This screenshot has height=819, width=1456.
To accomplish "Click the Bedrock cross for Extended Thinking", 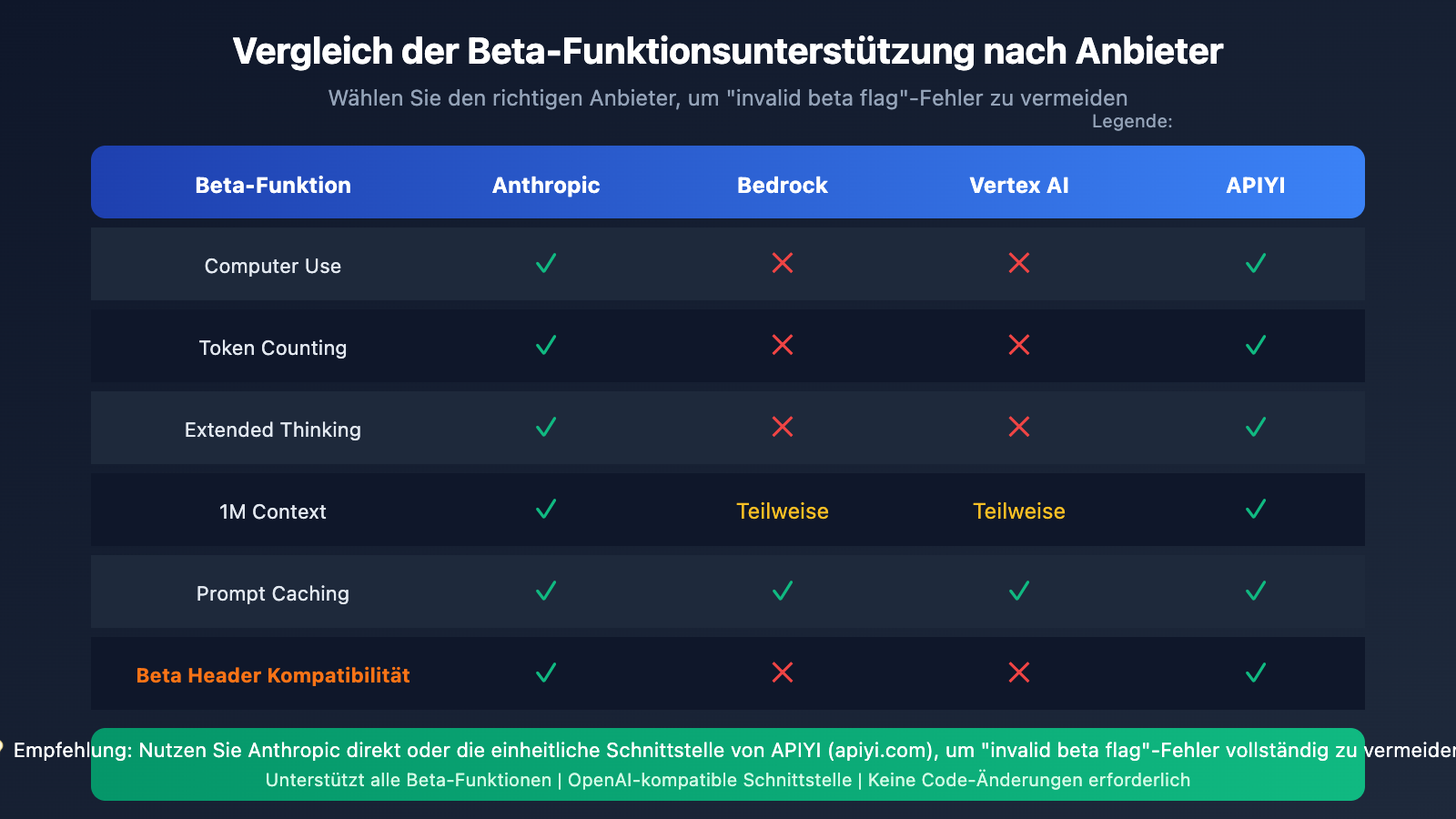I will (x=783, y=428).
